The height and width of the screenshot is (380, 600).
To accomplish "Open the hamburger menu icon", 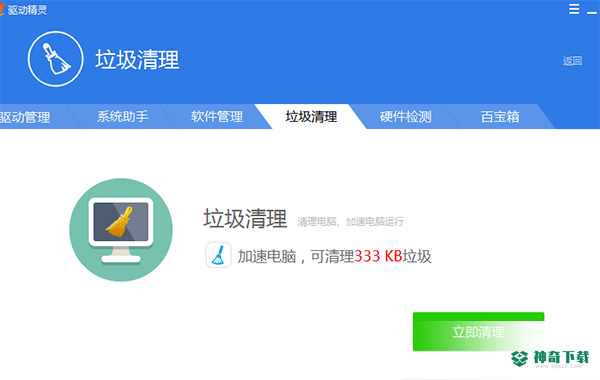I will (x=574, y=9).
